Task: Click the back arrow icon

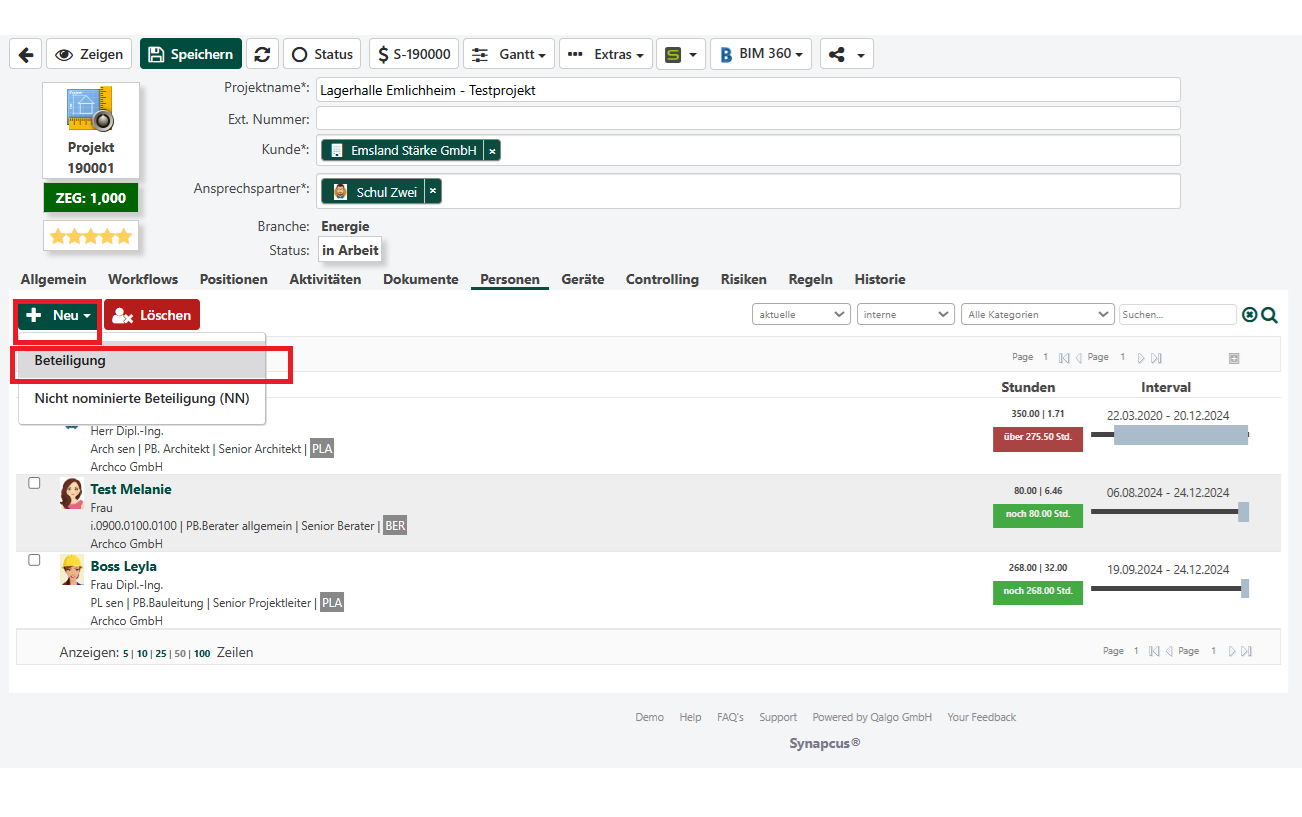Action: tap(25, 54)
